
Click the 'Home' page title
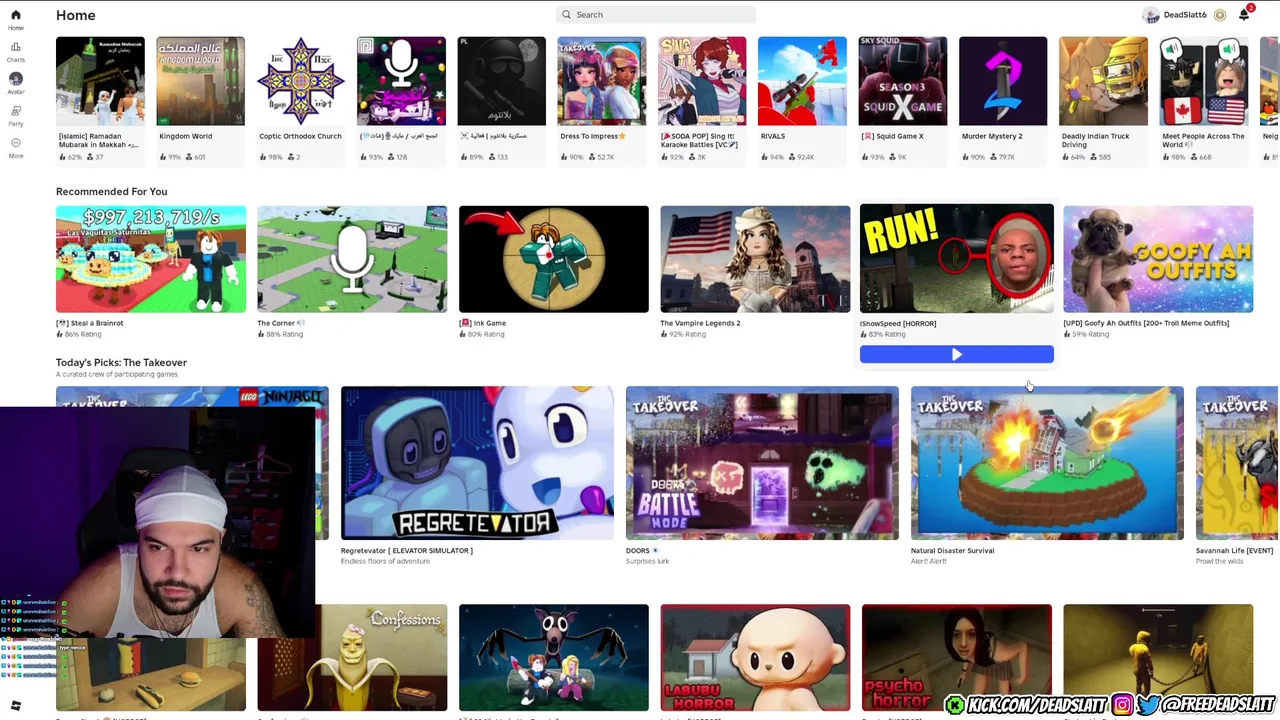click(76, 15)
